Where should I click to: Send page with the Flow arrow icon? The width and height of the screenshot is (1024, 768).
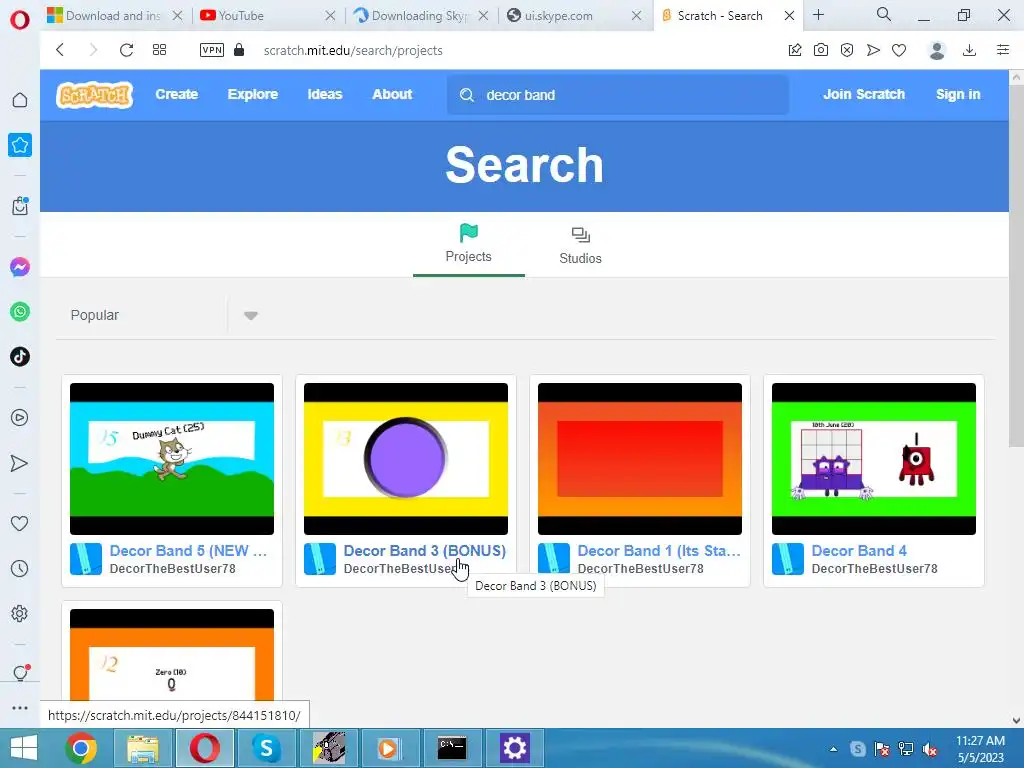click(x=873, y=50)
